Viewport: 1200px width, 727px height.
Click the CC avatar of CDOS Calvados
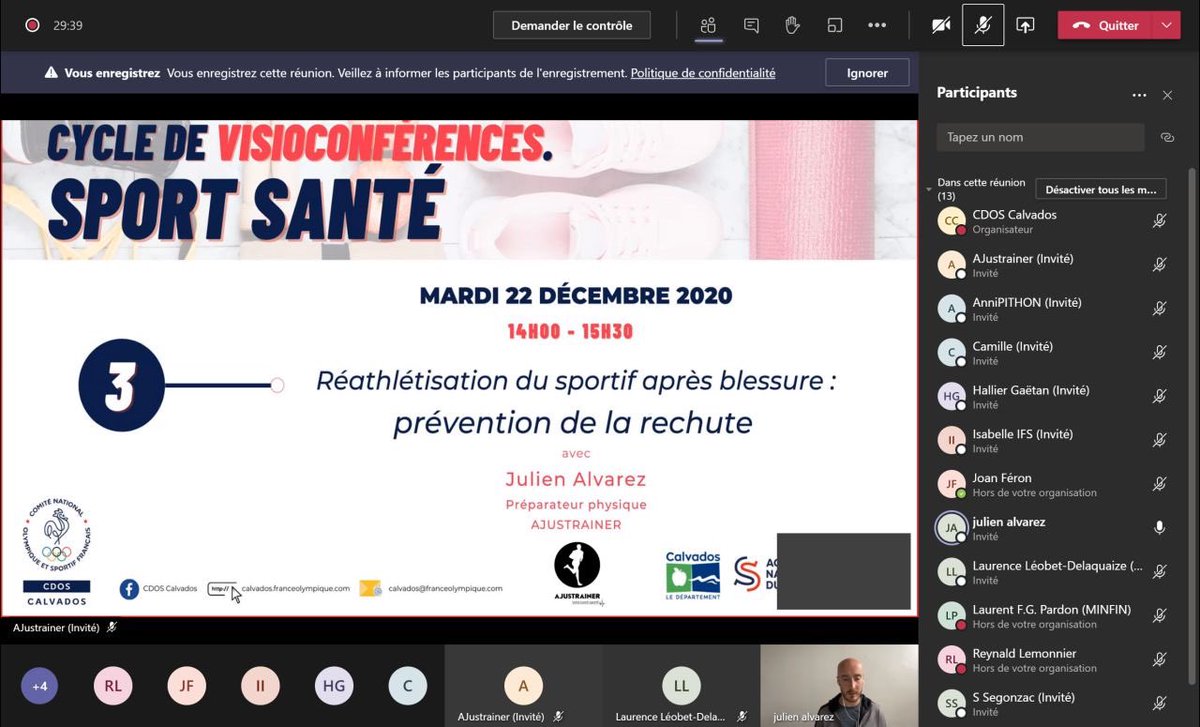951,221
